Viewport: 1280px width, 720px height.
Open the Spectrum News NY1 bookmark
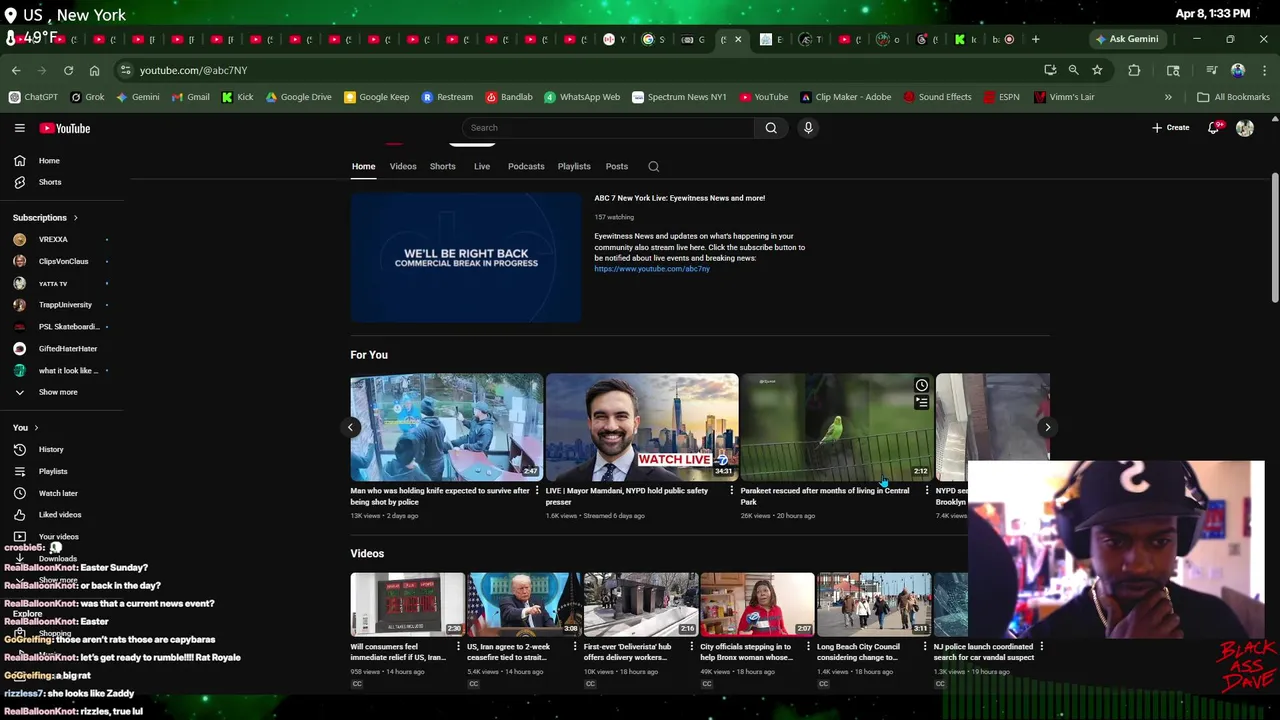pyautogui.click(x=679, y=97)
